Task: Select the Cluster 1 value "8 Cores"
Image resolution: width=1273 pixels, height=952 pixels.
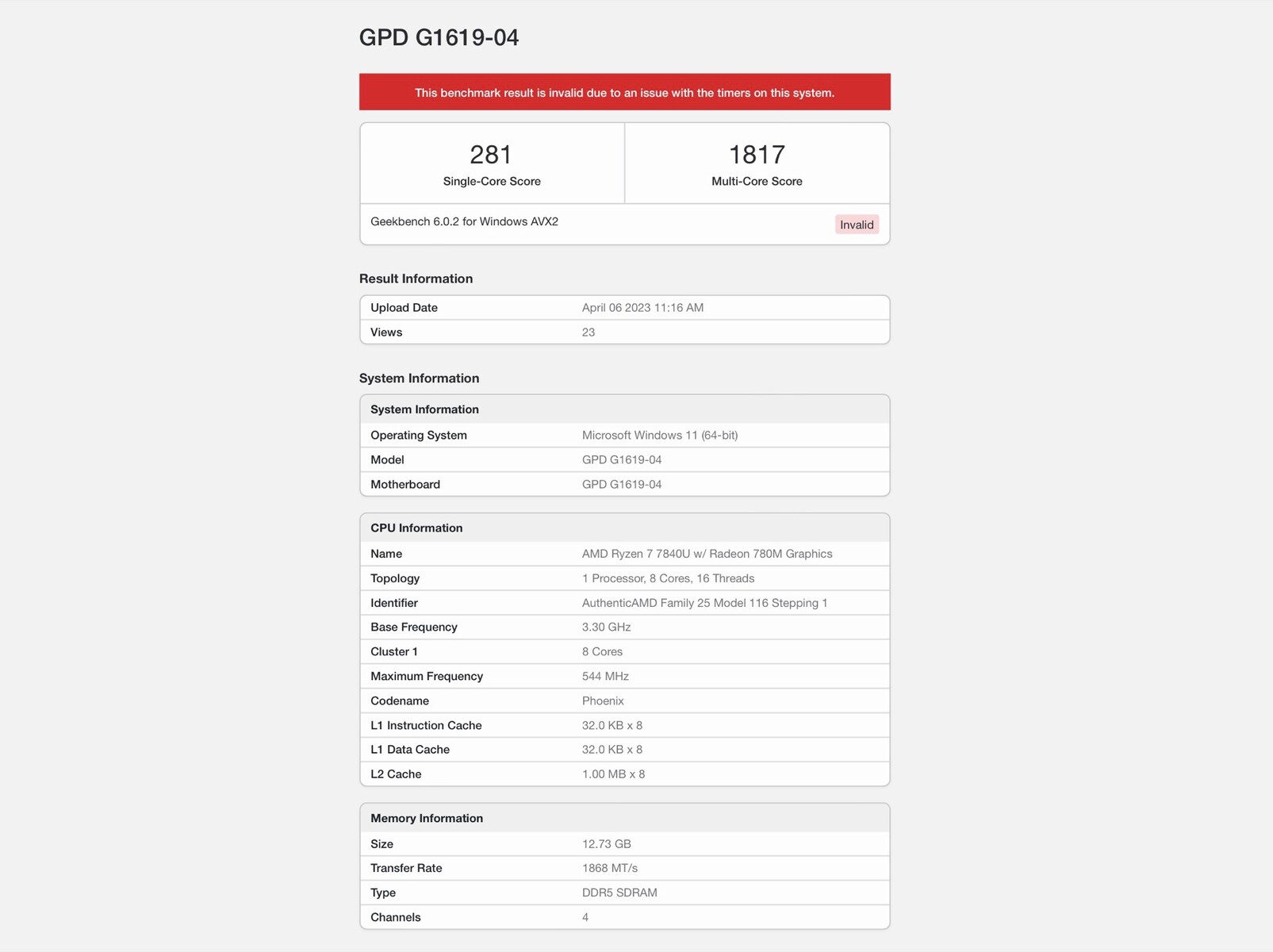Action: click(602, 652)
